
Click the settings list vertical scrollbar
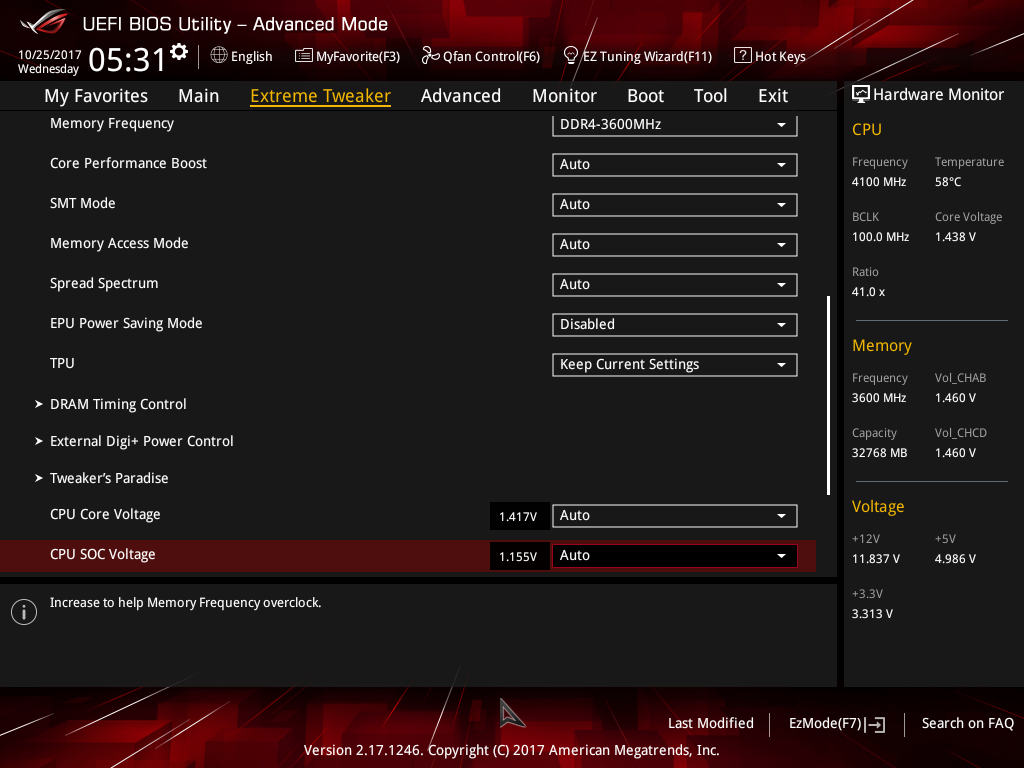(x=828, y=396)
